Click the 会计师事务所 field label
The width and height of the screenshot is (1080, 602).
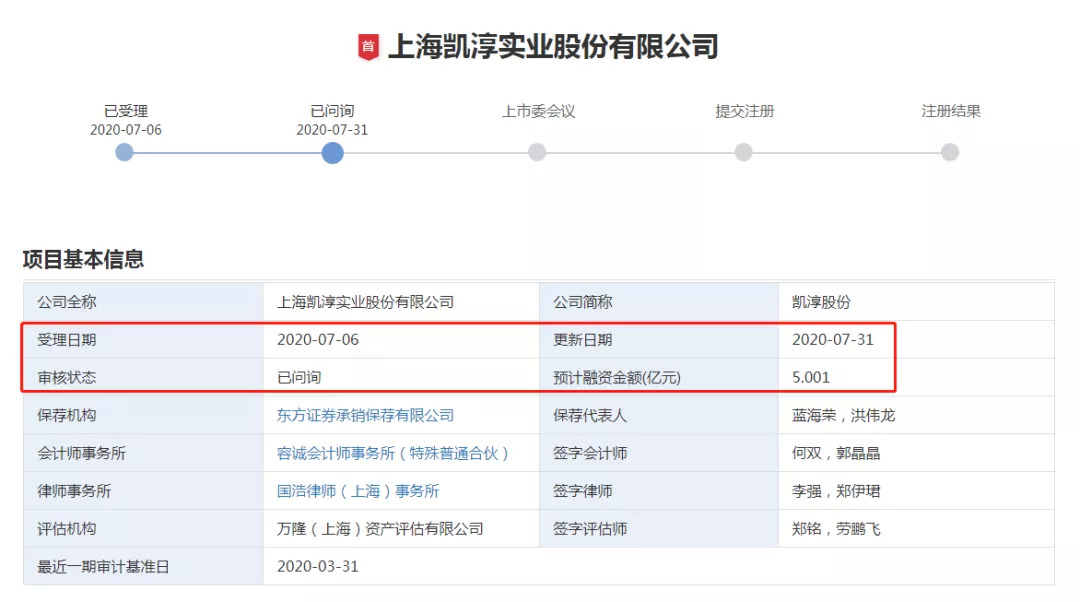81,453
